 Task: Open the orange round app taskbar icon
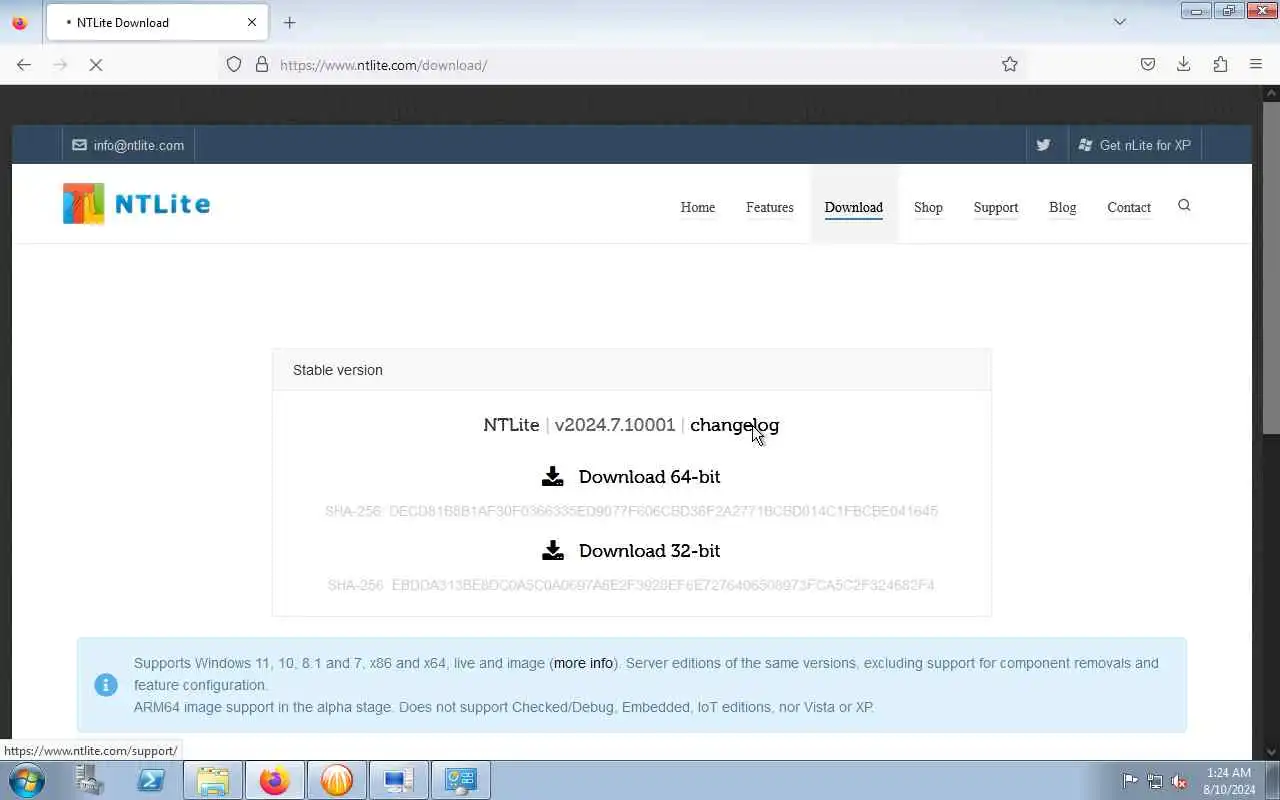(x=337, y=780)
